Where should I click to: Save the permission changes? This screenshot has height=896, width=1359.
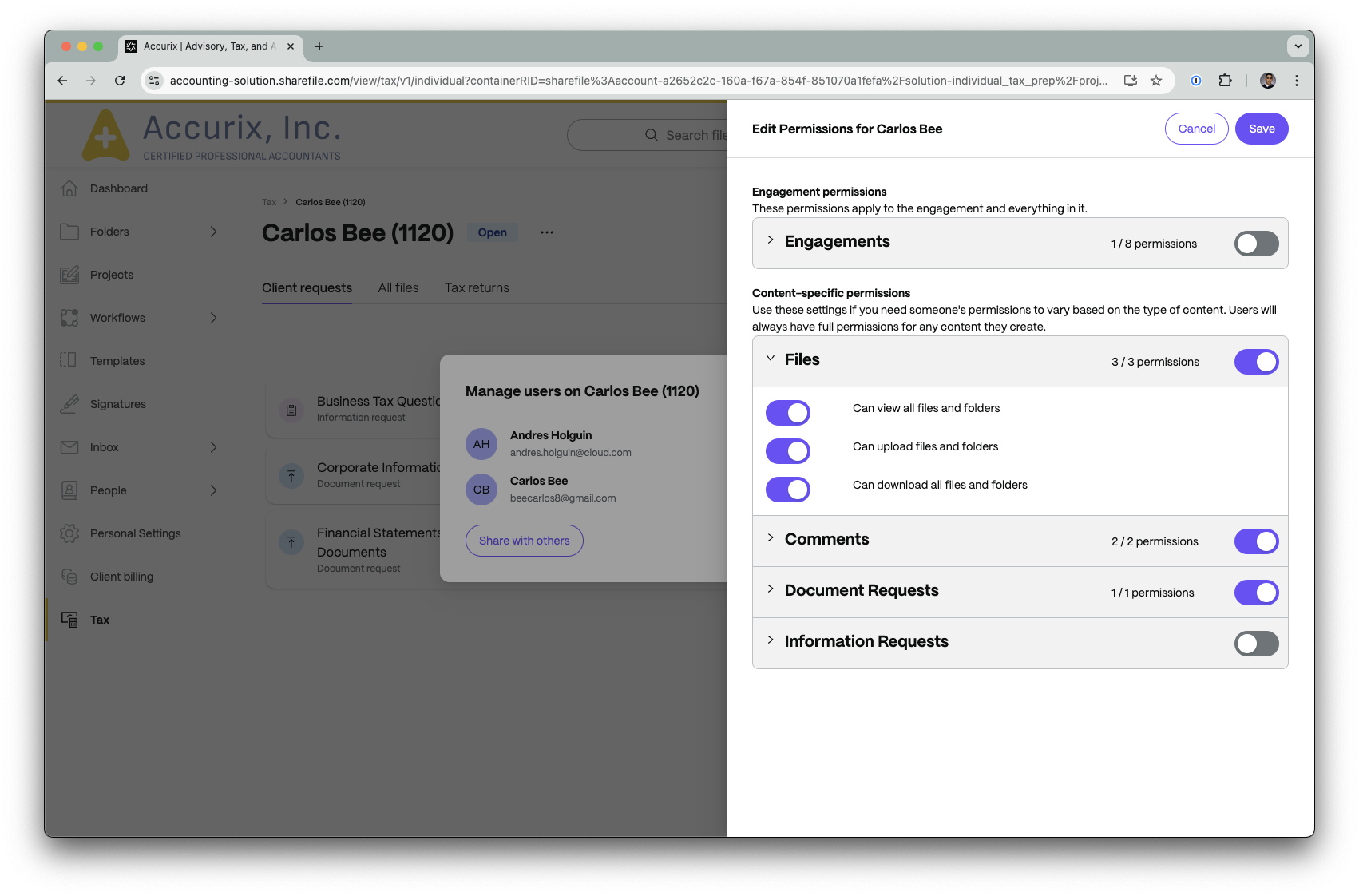coord(1262,129)
